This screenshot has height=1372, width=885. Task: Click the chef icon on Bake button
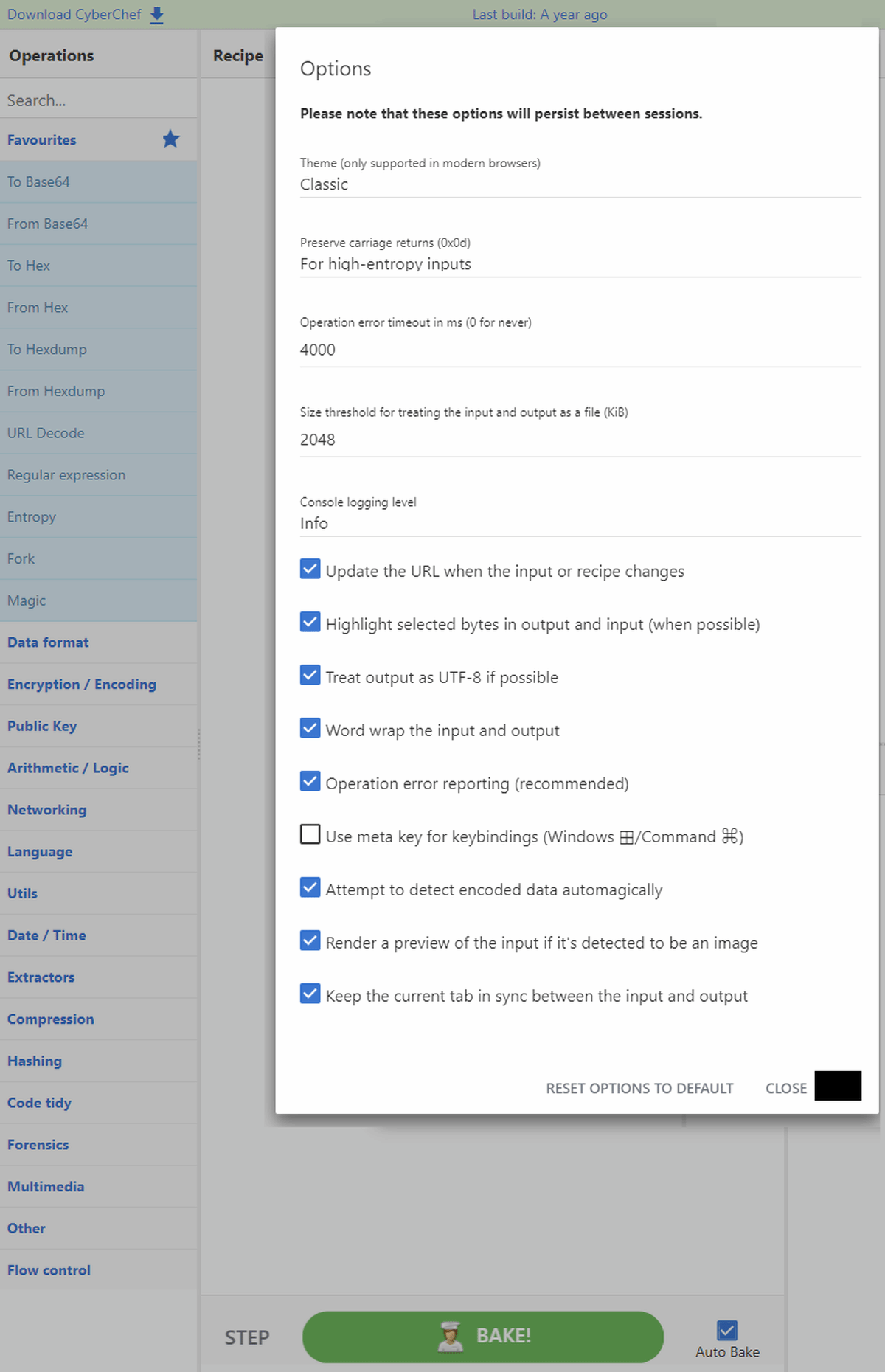pos(450,1337)
